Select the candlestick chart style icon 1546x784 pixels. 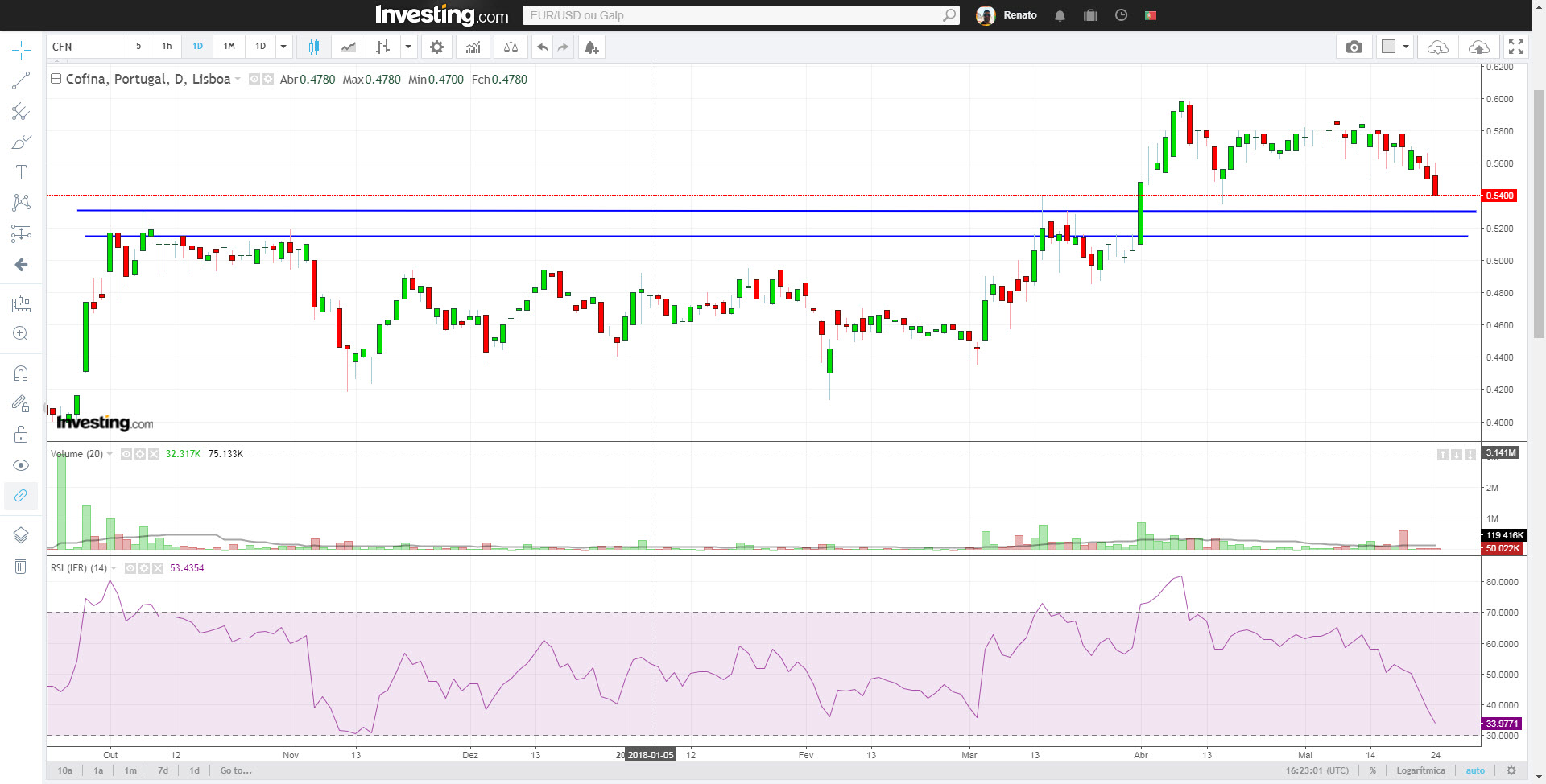pos(313,47)
